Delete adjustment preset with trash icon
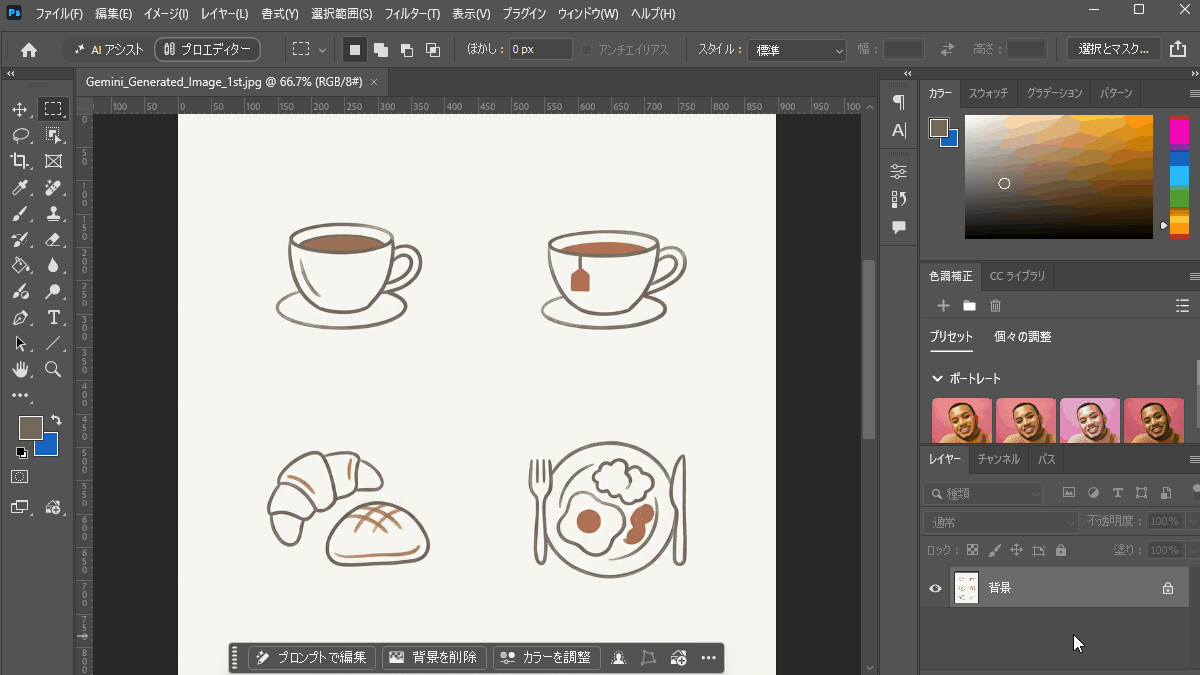The width and height of the screenshot is (1200, 675). click(x=995, y=305)
